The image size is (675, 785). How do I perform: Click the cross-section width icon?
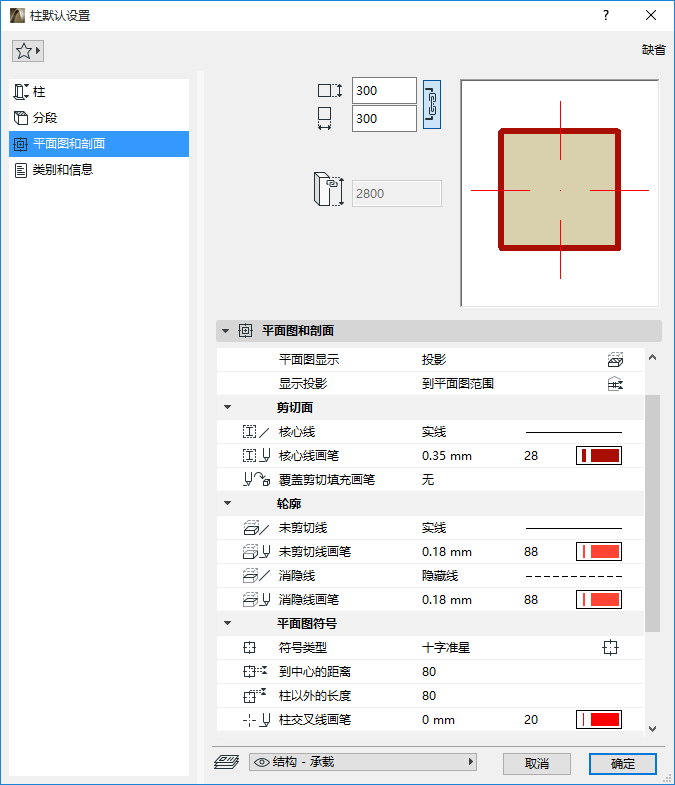pyautogui.click(x=324, y=119)
